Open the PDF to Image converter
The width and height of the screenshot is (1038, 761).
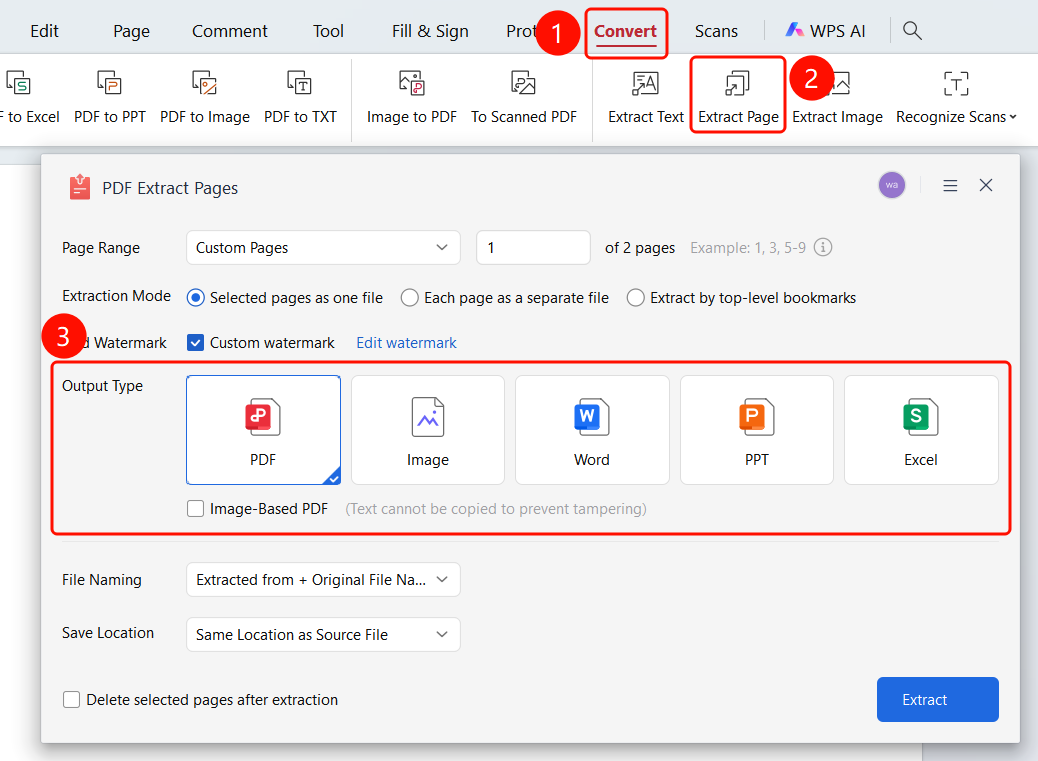205,98
